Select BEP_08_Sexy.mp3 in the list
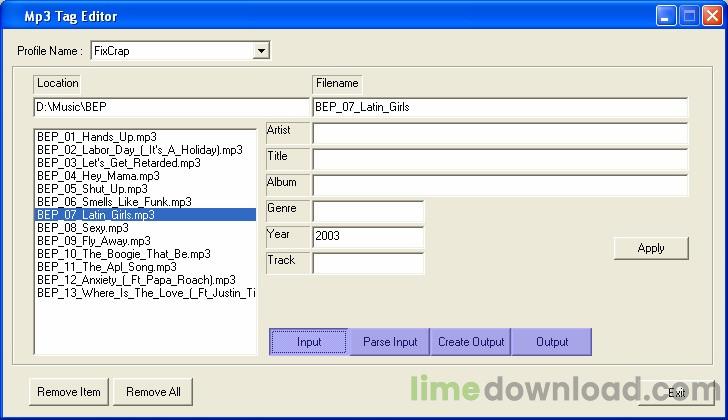Image resolution: width=728 pixels, height=420 pixels. (x=145, y=228)
